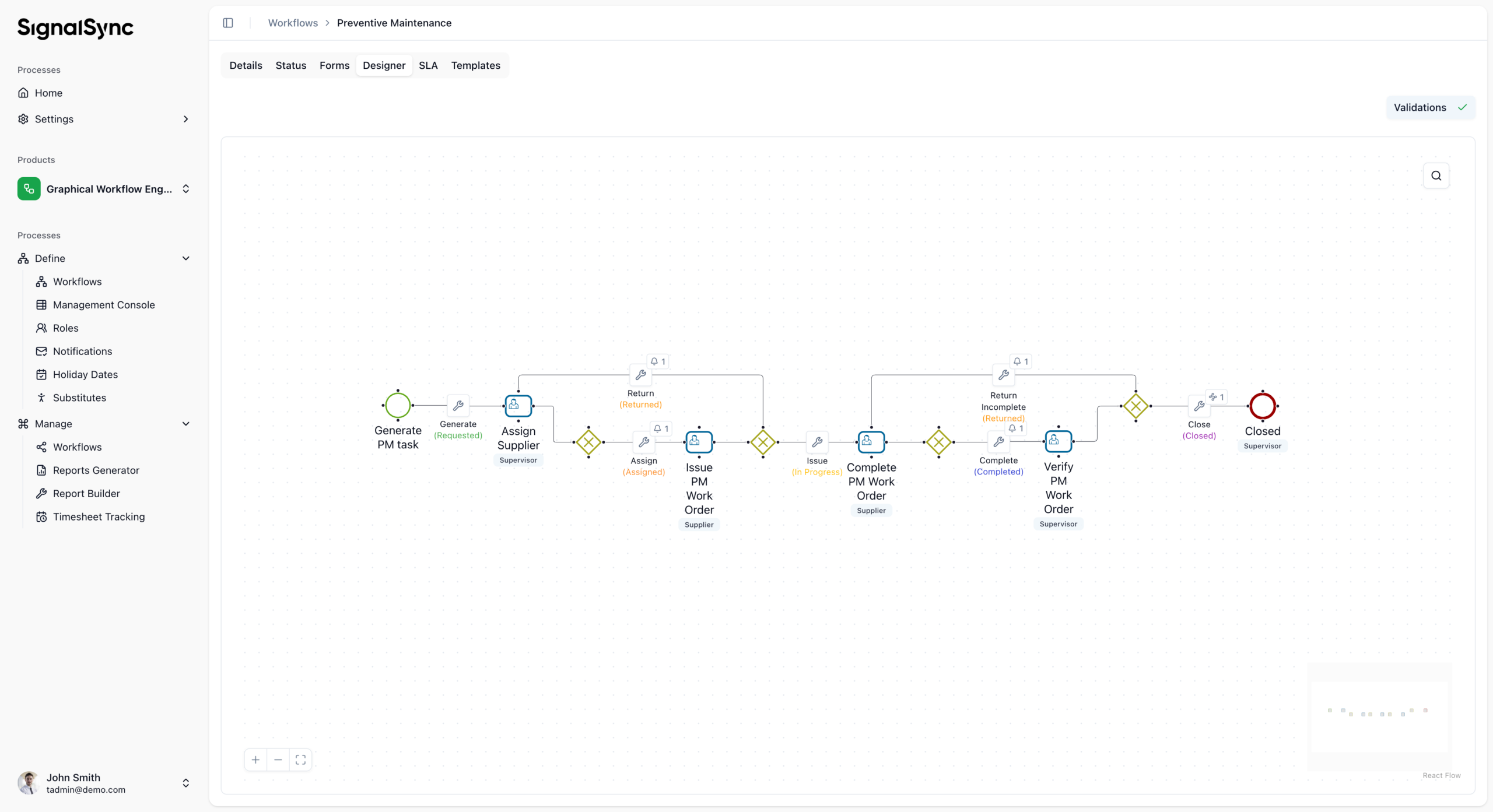Click the Return transition wrench icon
The image size is (1493, 812).
(x=640, y=375)
